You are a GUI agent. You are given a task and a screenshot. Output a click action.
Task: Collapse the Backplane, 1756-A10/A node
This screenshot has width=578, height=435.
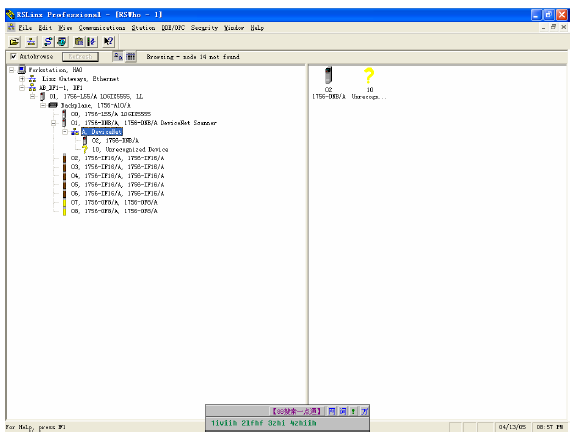coord(43,105)
